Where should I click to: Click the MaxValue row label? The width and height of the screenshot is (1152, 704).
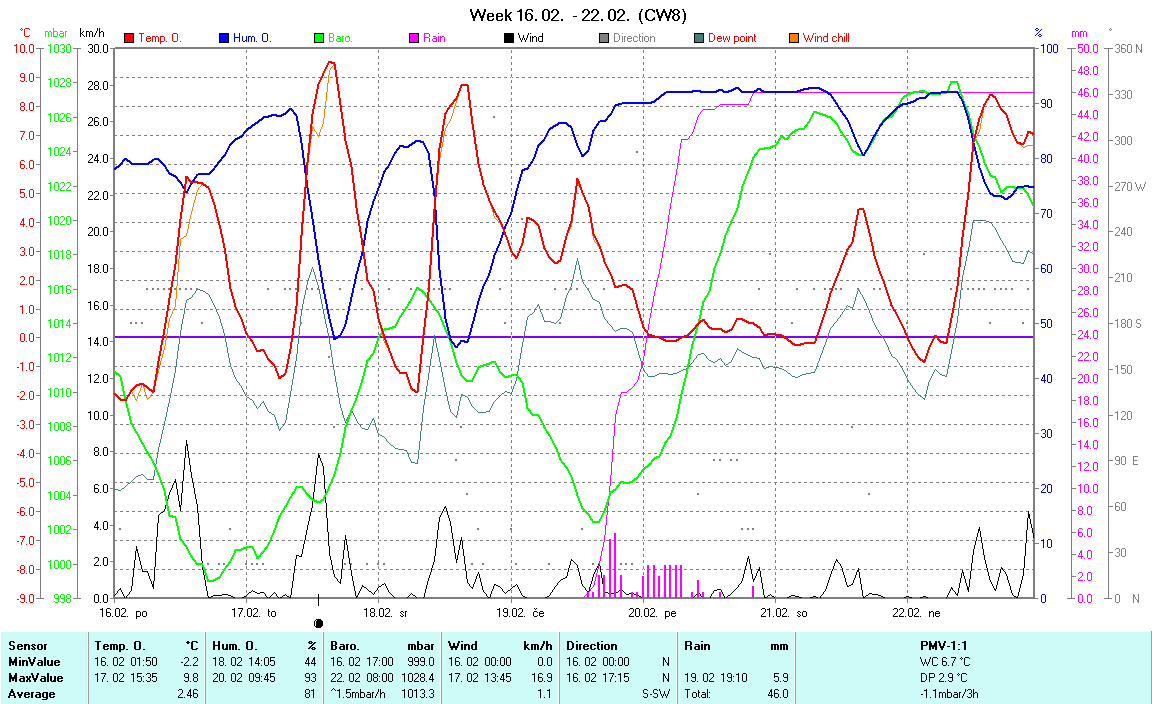(33, 678)
